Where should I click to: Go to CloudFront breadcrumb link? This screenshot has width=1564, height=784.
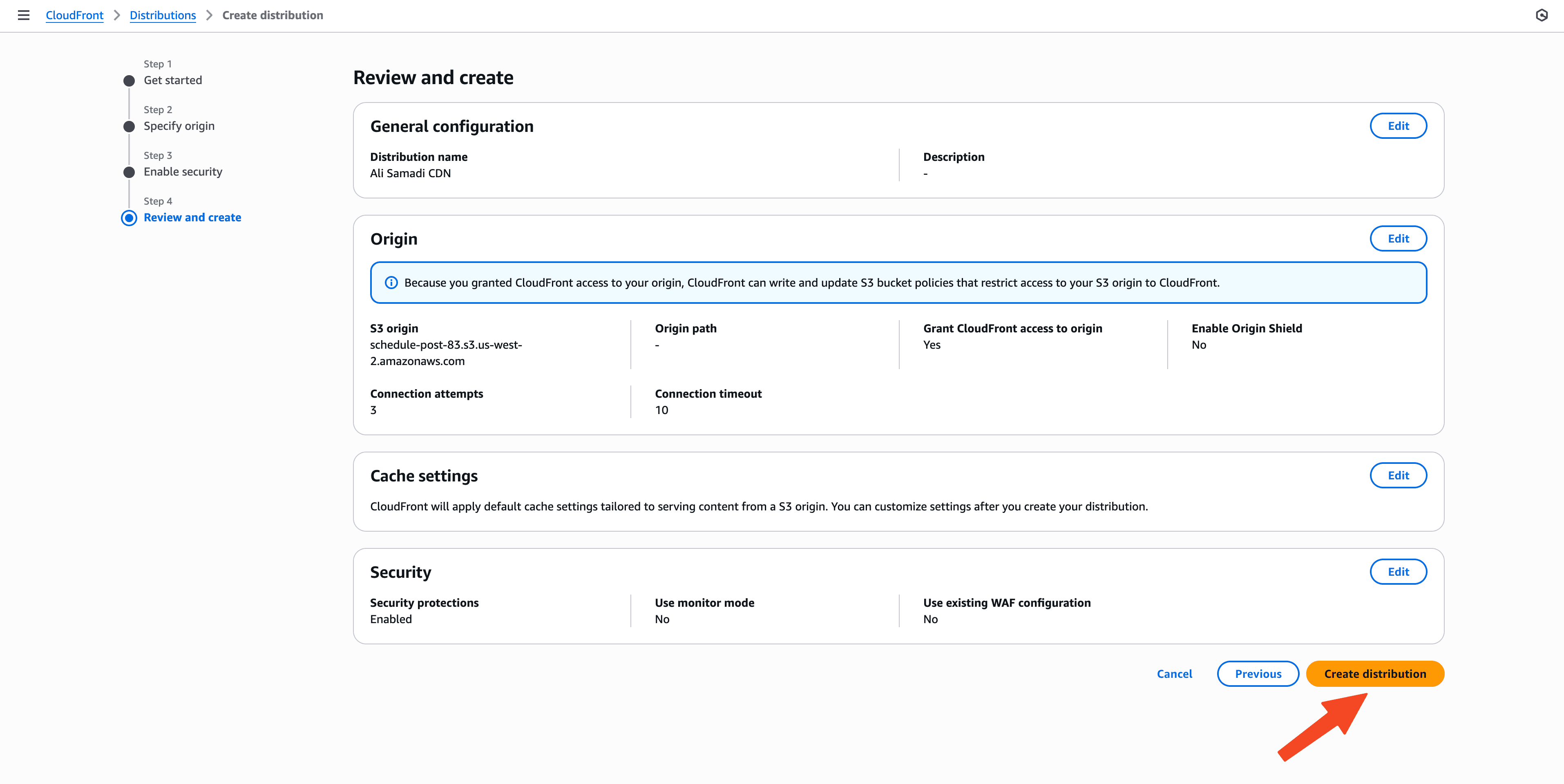[74, 15]
